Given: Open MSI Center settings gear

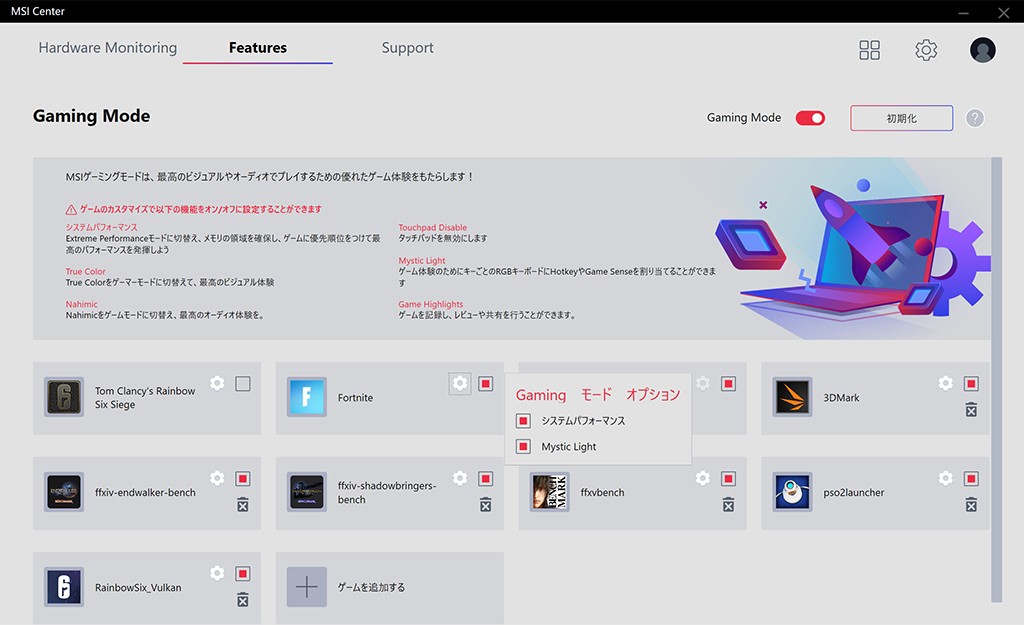Looking at the screenshot, I should (x=926, y=50).
